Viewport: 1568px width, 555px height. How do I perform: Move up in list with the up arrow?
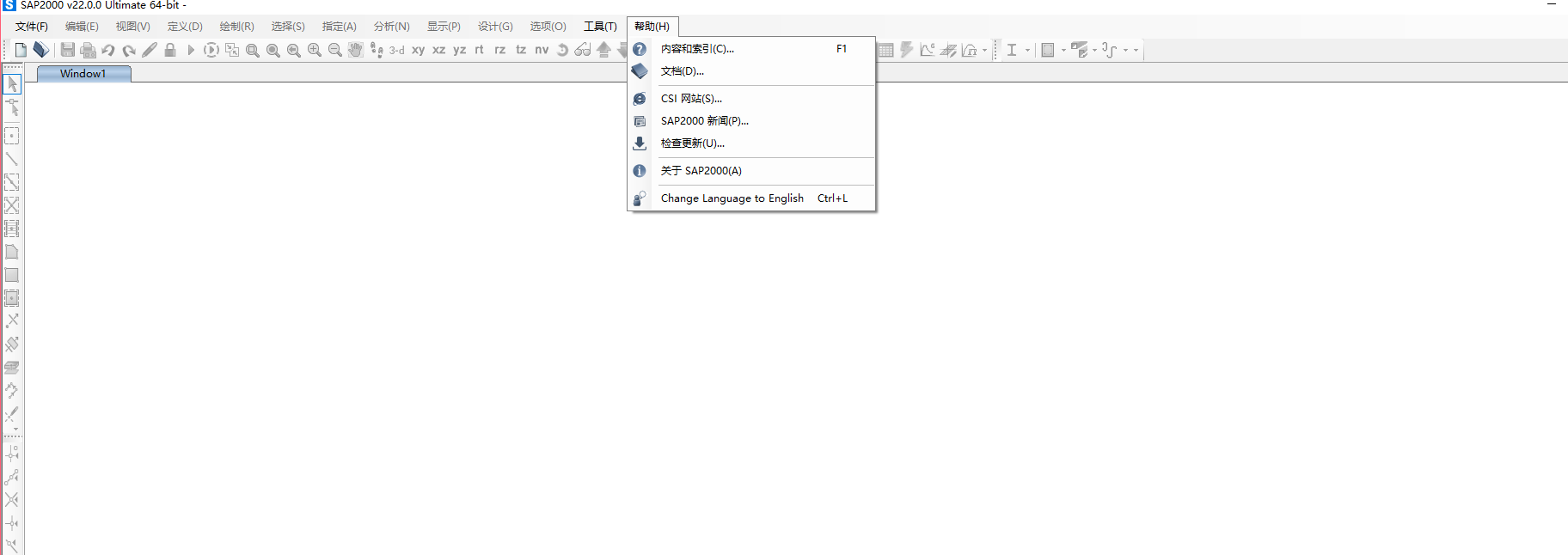click(603, 50)
